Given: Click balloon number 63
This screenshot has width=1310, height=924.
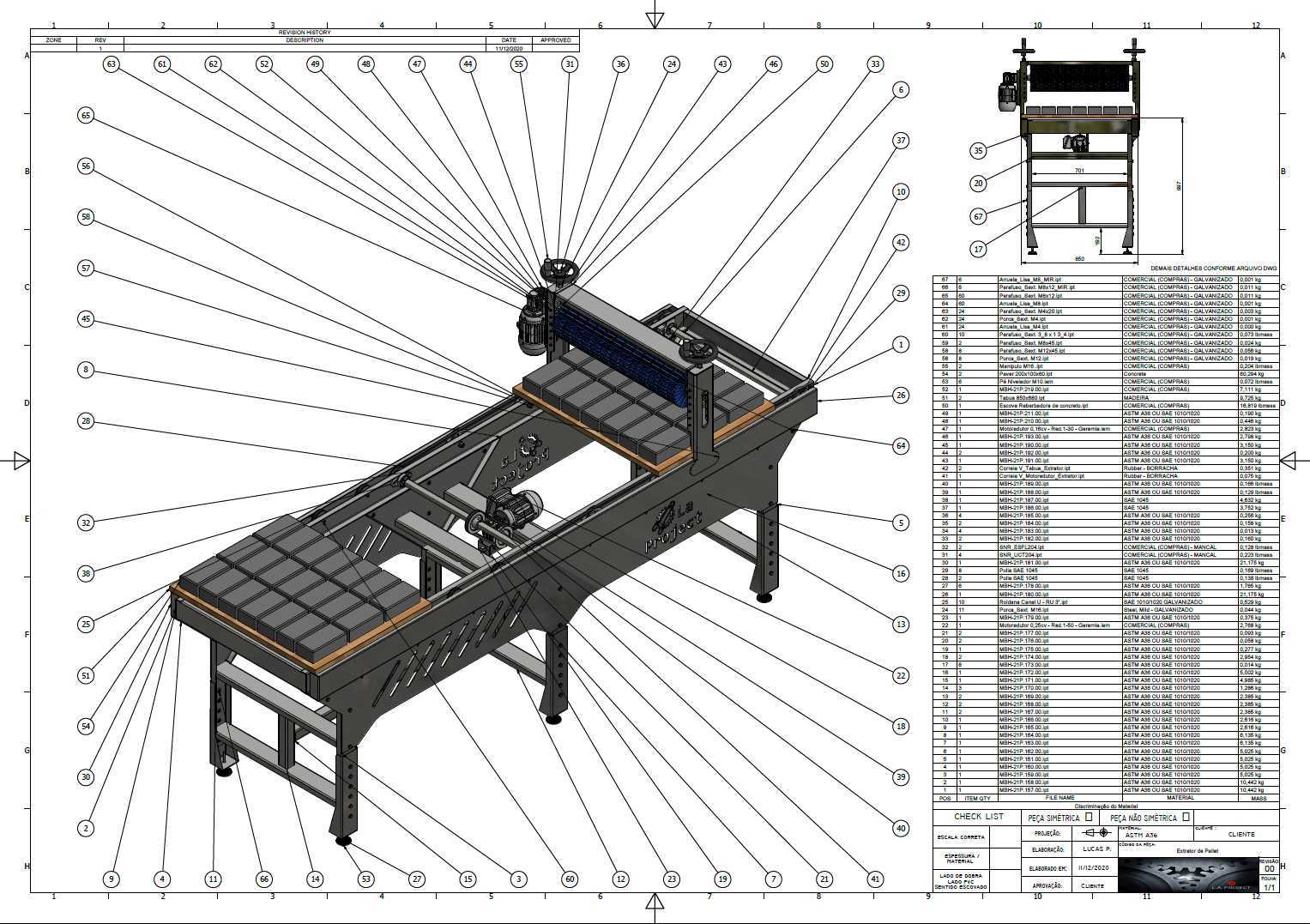Looking at the screenshot, I should coord(111,63).
